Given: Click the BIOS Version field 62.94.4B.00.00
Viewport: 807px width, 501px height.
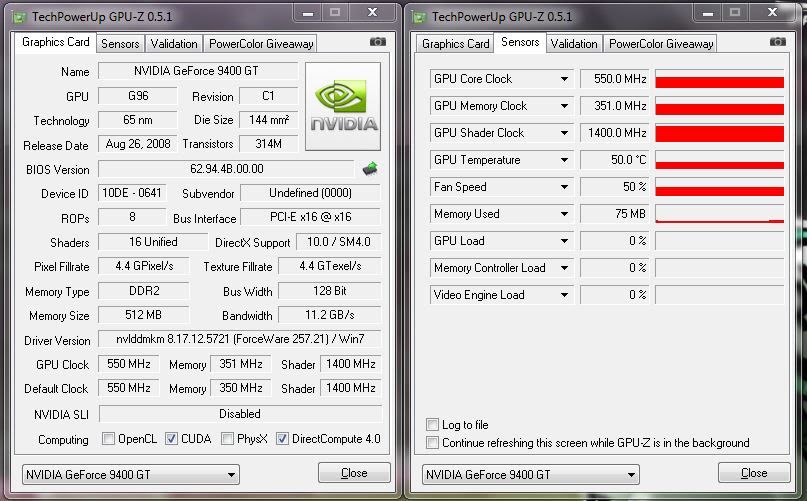Looking at the screenshot, I should [226, 169].
